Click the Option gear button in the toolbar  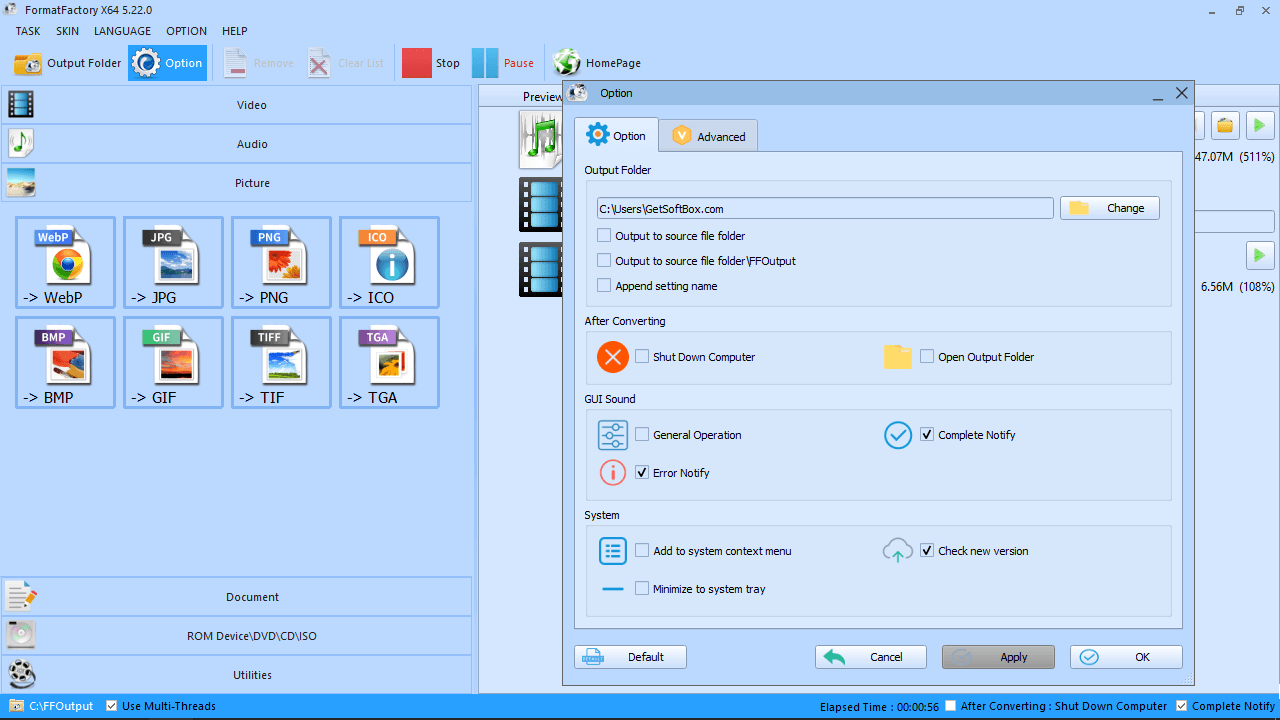pos(168,63)
